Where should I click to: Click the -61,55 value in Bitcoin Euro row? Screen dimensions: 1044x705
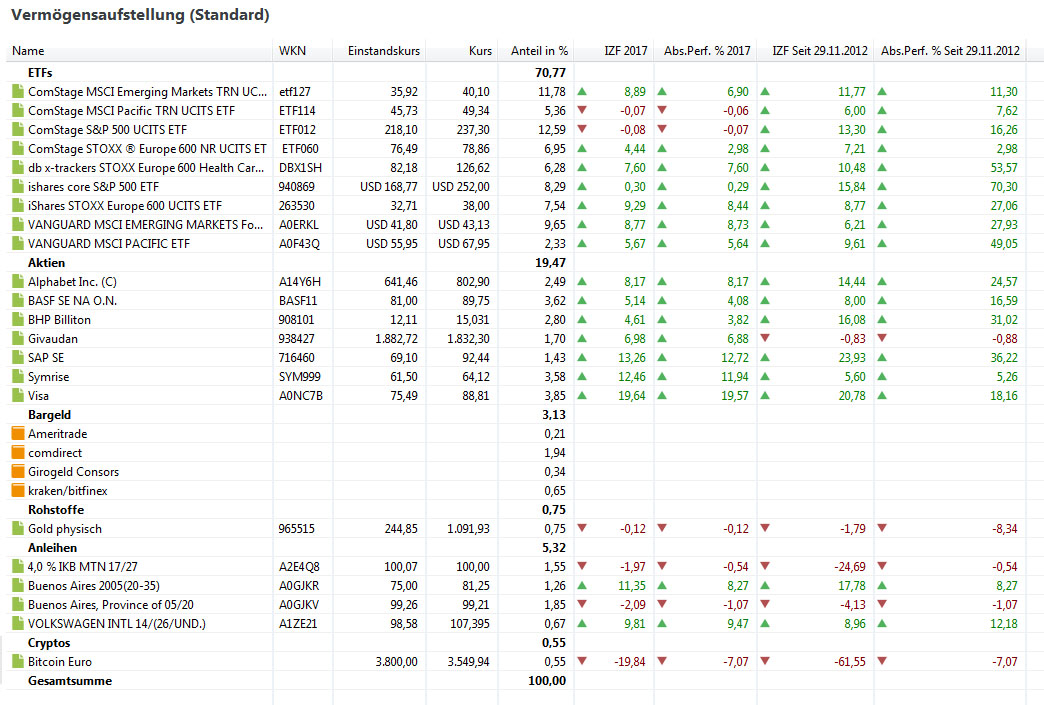(850, 662)
